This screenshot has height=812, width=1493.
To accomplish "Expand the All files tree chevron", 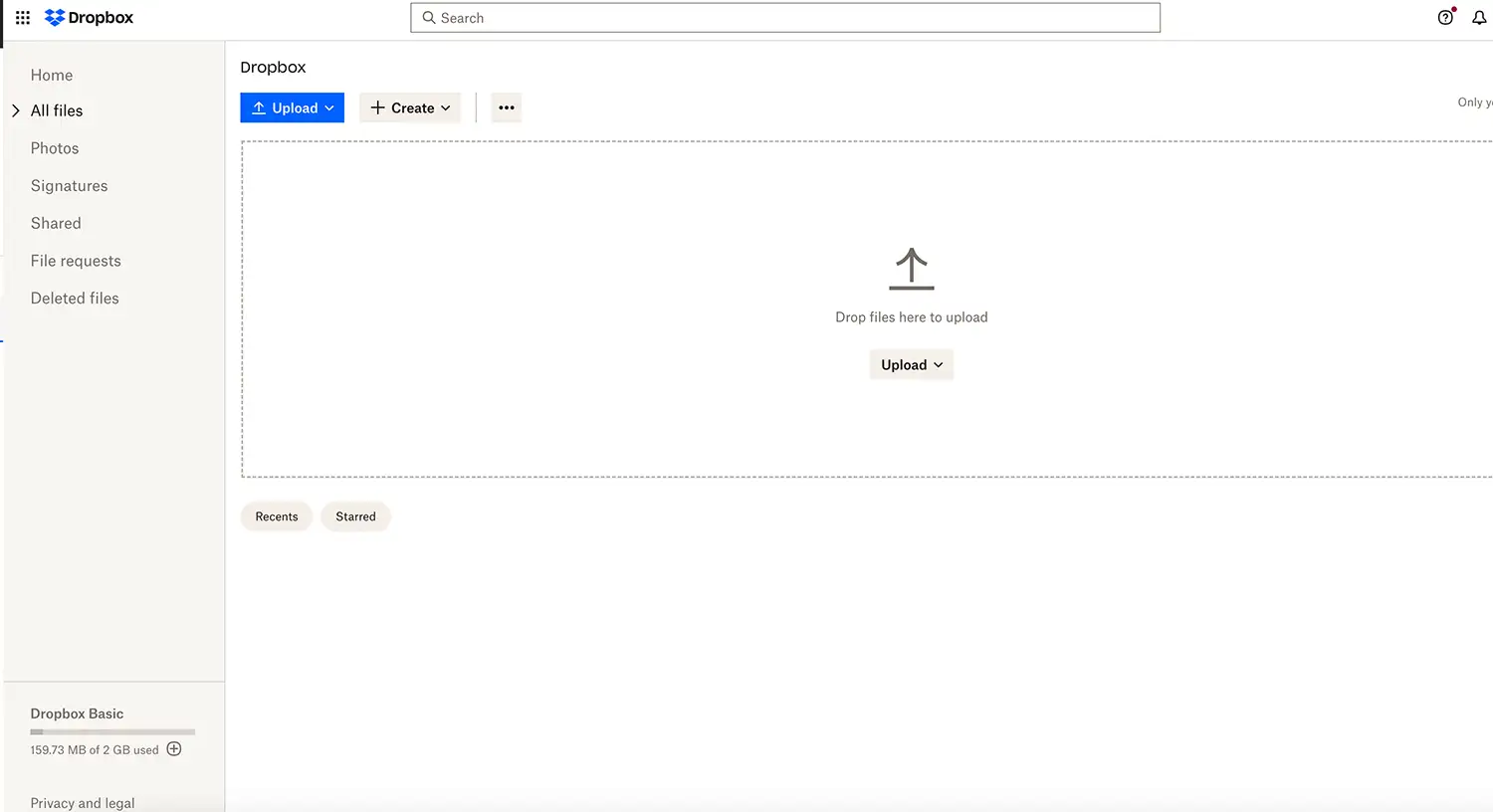I will (16, 110).
